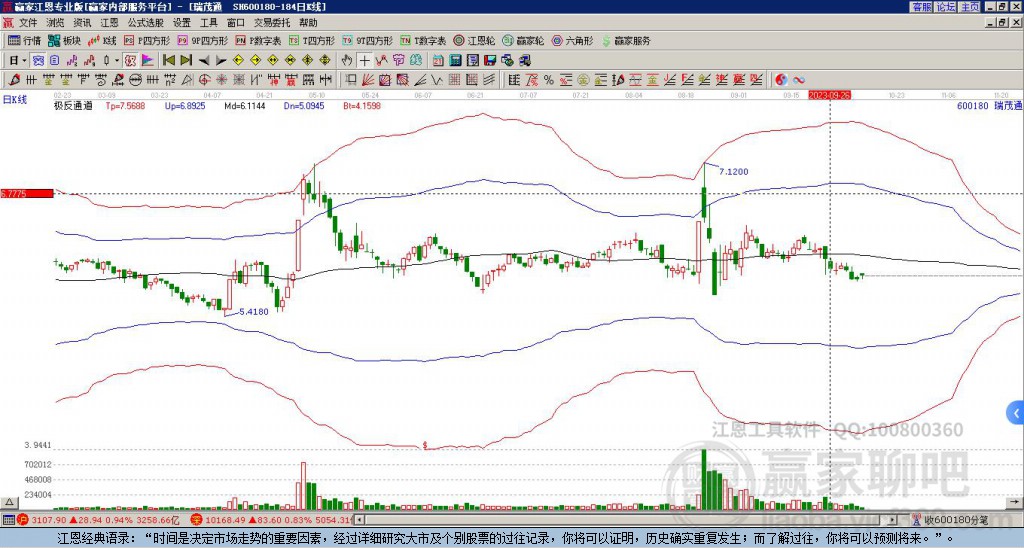Select the percent % tool
The width and height of the screenshot is (1024, 548).
click(x=549, y=80)
